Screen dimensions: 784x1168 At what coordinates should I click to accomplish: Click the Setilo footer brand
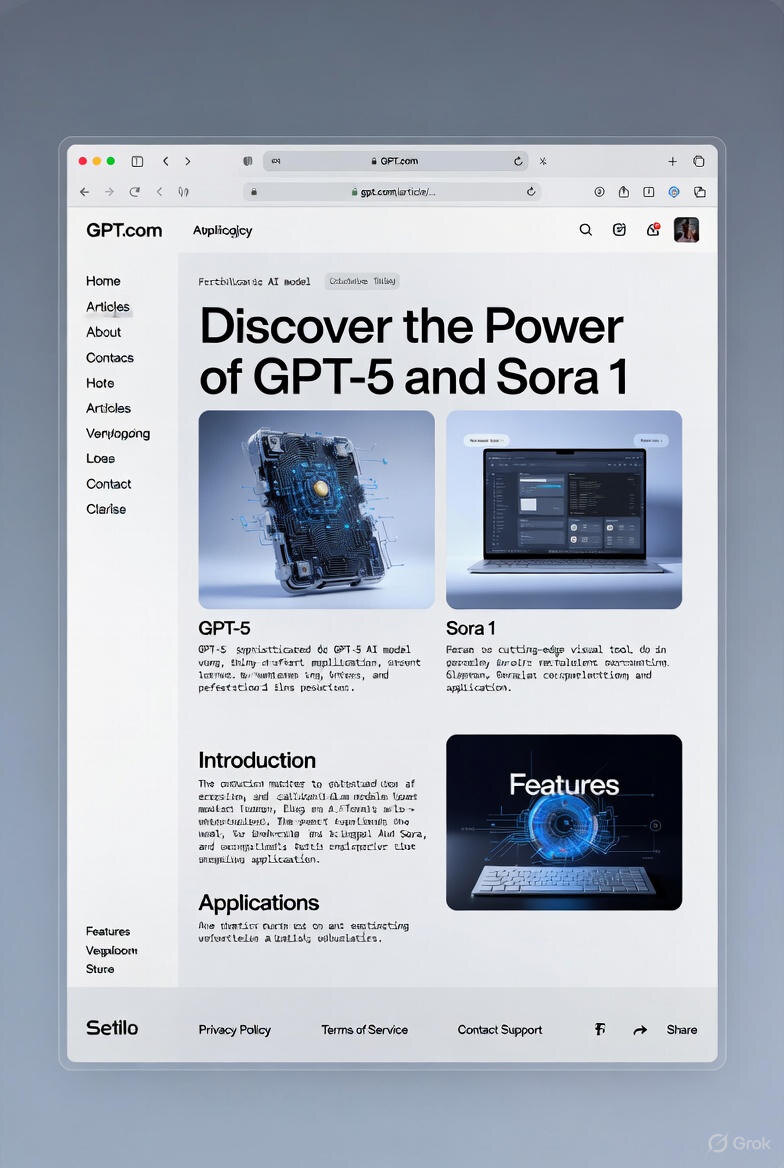112,1028
